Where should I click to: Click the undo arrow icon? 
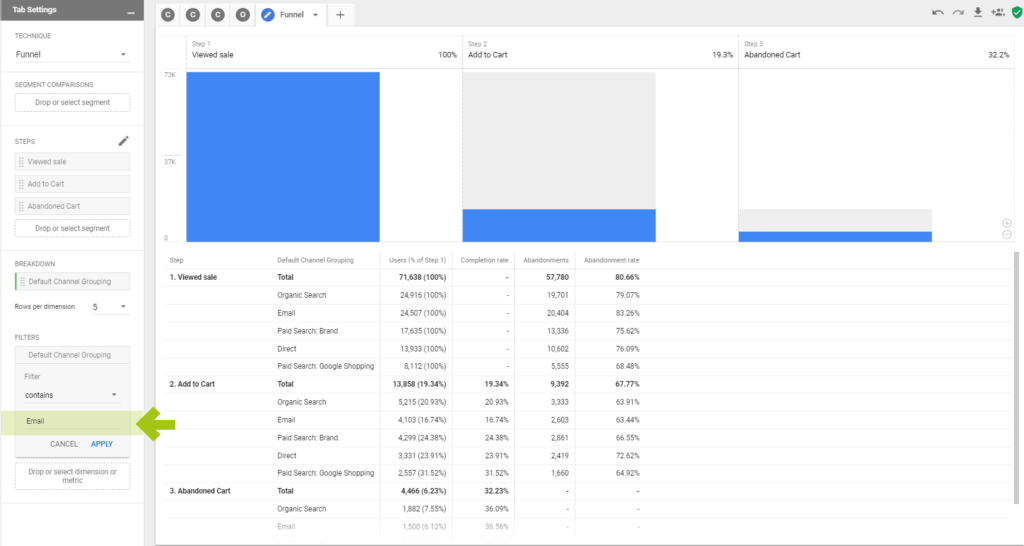937,12
